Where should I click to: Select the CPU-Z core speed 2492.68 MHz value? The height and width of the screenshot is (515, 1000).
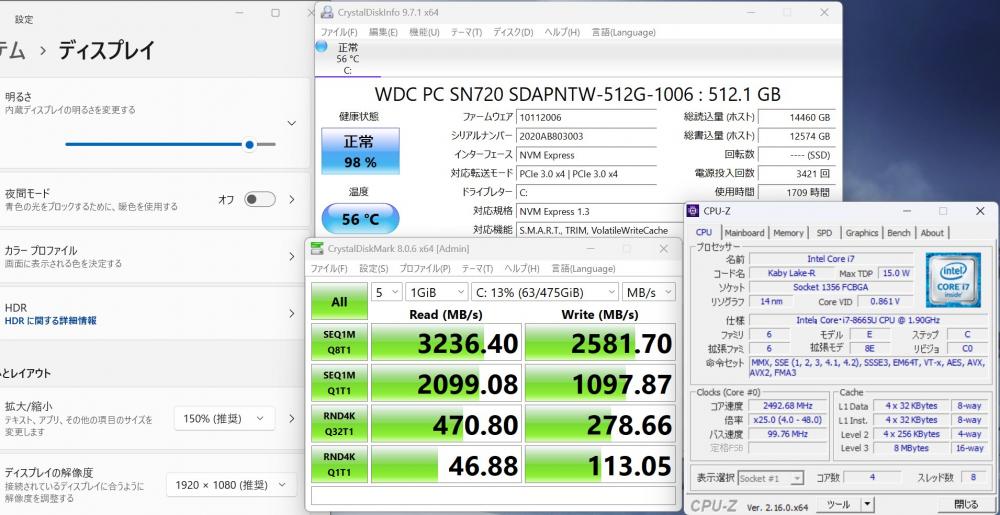coord(788,406)
